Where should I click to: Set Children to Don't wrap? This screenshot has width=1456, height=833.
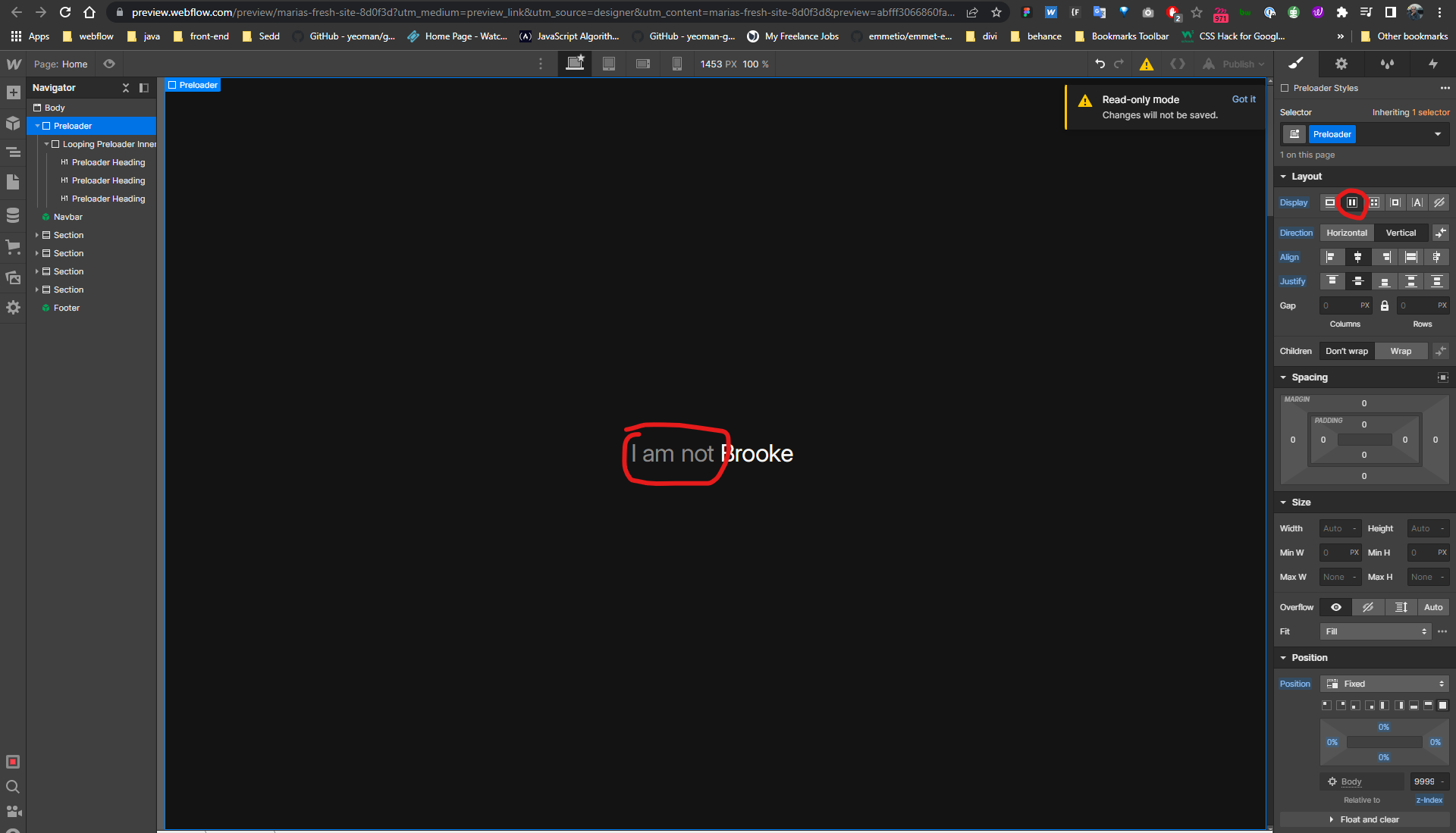(x=1346, y=351)
